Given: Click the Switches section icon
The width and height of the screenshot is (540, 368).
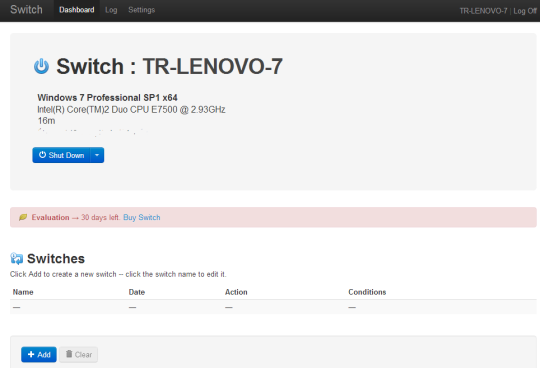Looking at the screenshot, I should (17, 259).
